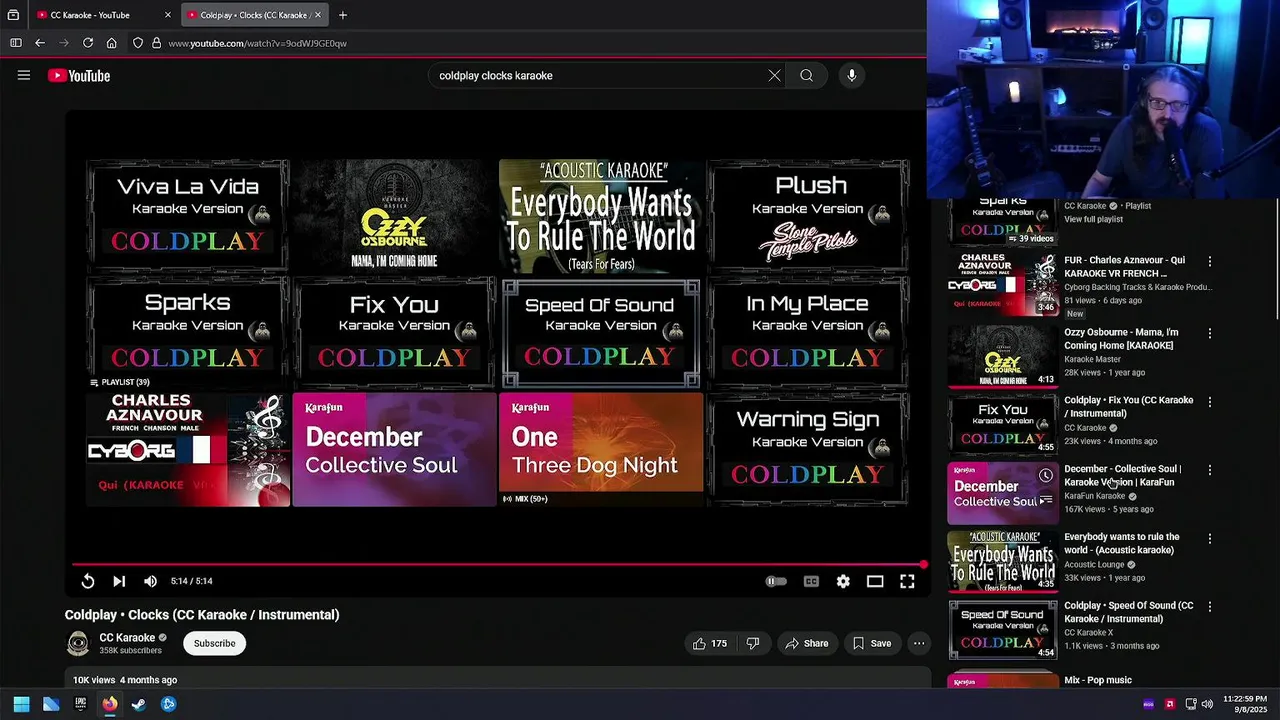Open the YouTube guide hamburger menu

pos(24,75)
